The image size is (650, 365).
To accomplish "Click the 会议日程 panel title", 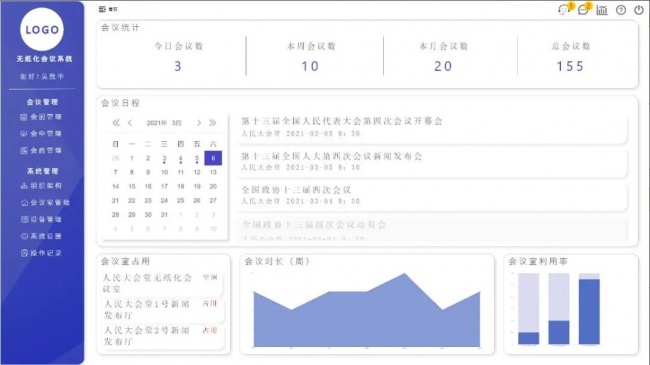I will tap(120, 103).
